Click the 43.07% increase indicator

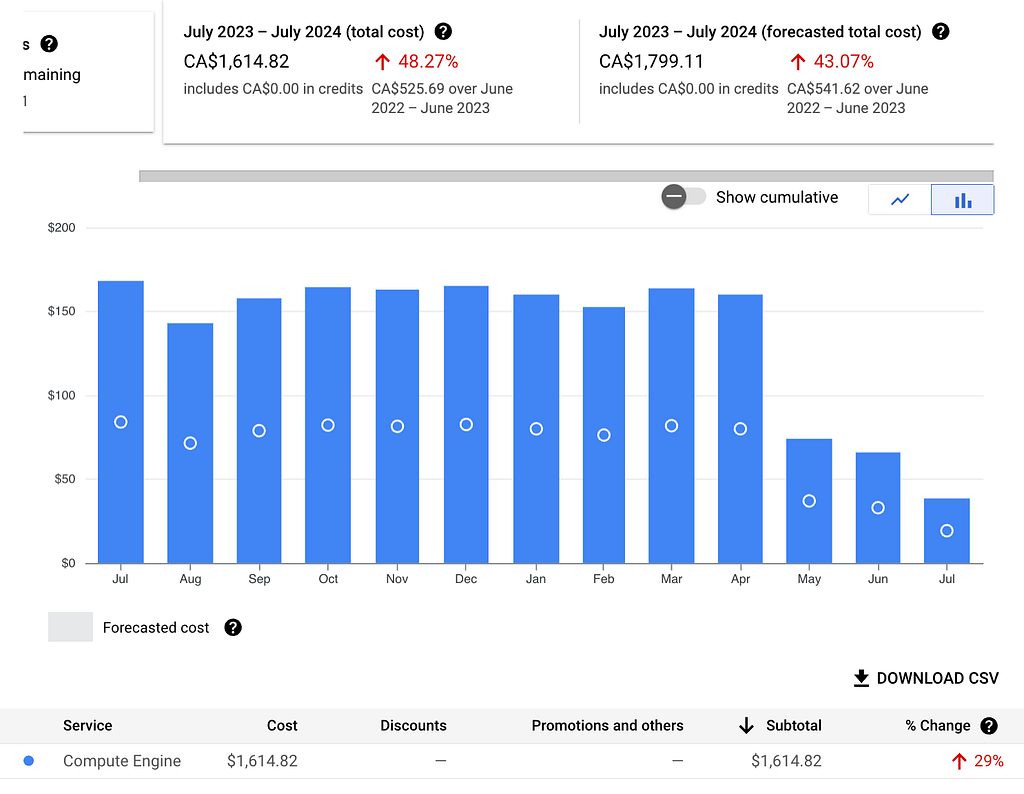831,61
